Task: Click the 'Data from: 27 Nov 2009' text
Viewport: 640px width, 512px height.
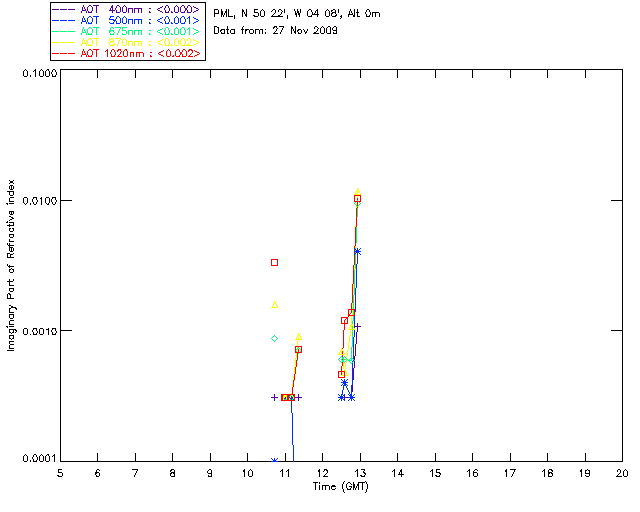Action: (x=275, y=30)
